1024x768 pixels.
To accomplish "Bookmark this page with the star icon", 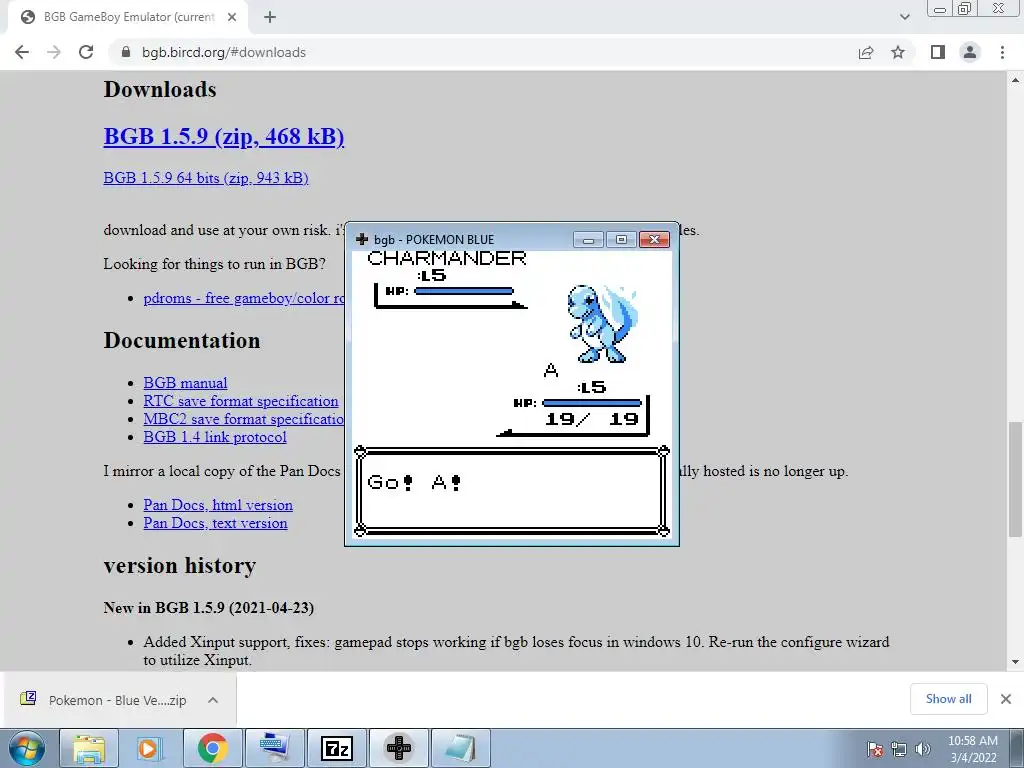I will tap(898, 52).
